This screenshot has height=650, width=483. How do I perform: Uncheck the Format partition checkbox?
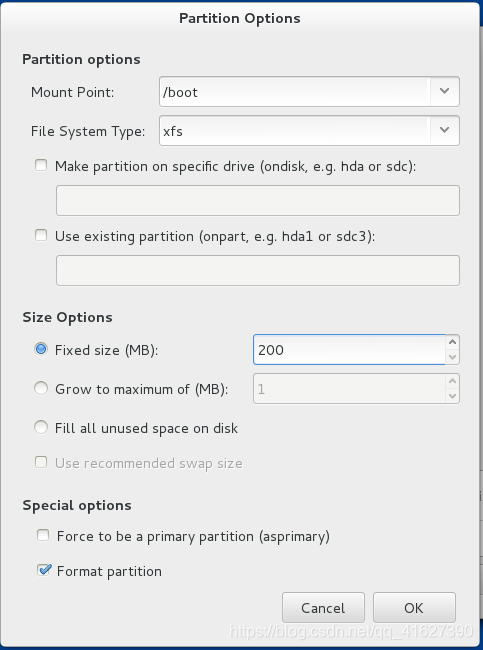point(44,570)
